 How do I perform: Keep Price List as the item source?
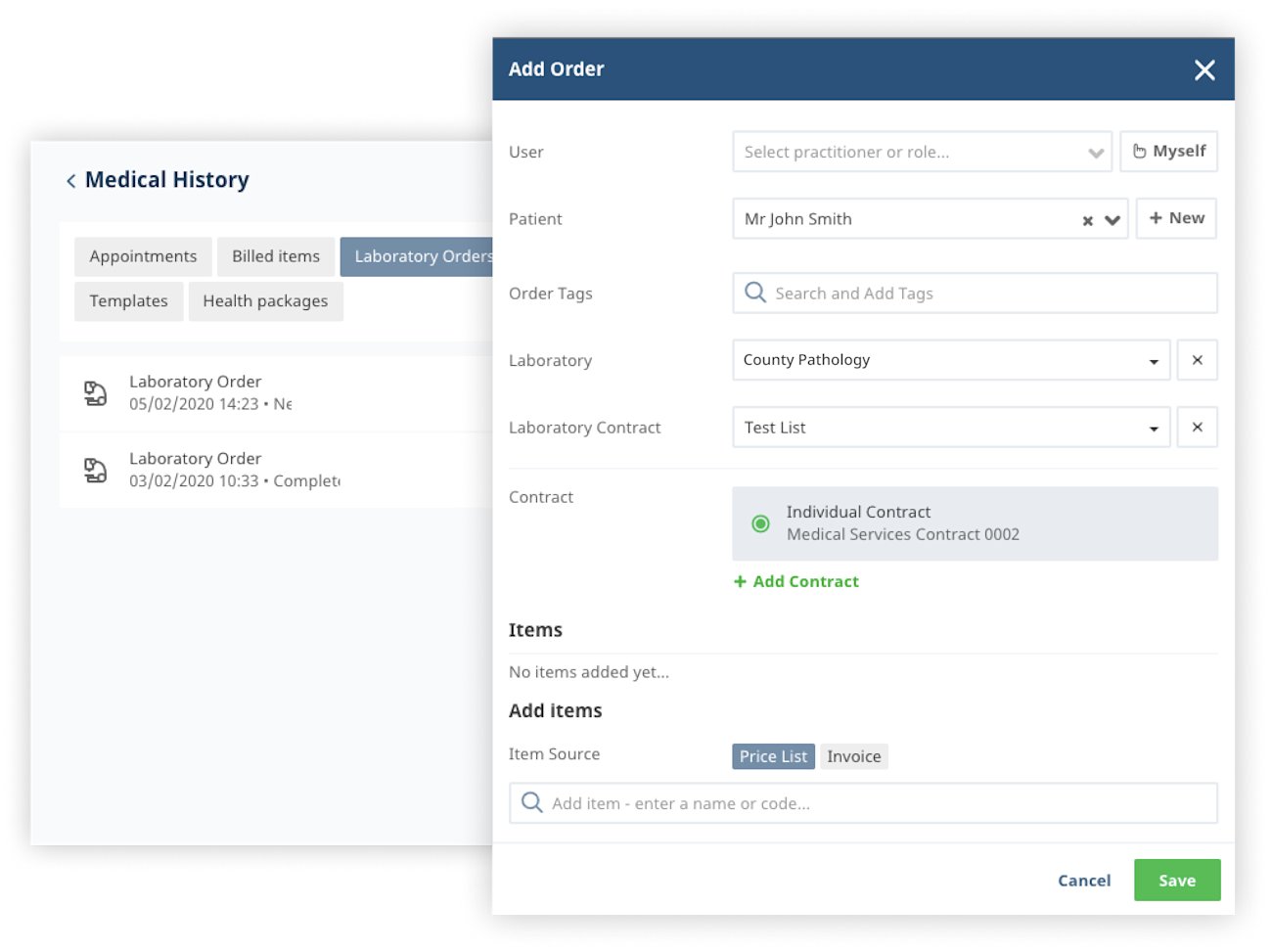pos(772,755)
